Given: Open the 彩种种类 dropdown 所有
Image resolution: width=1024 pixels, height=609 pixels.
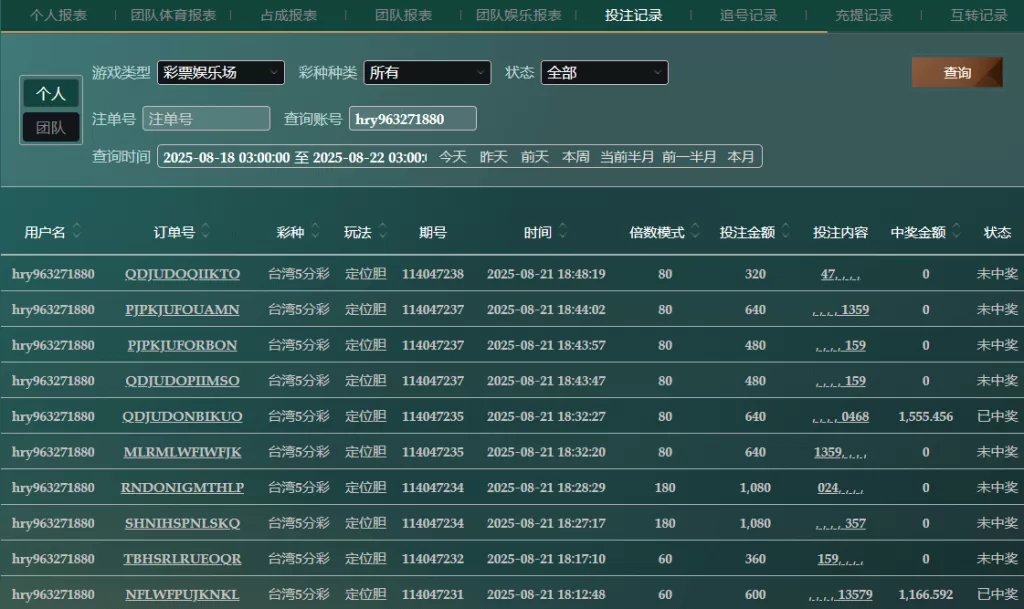Looking at the screenshot, I should click(427, 72).
